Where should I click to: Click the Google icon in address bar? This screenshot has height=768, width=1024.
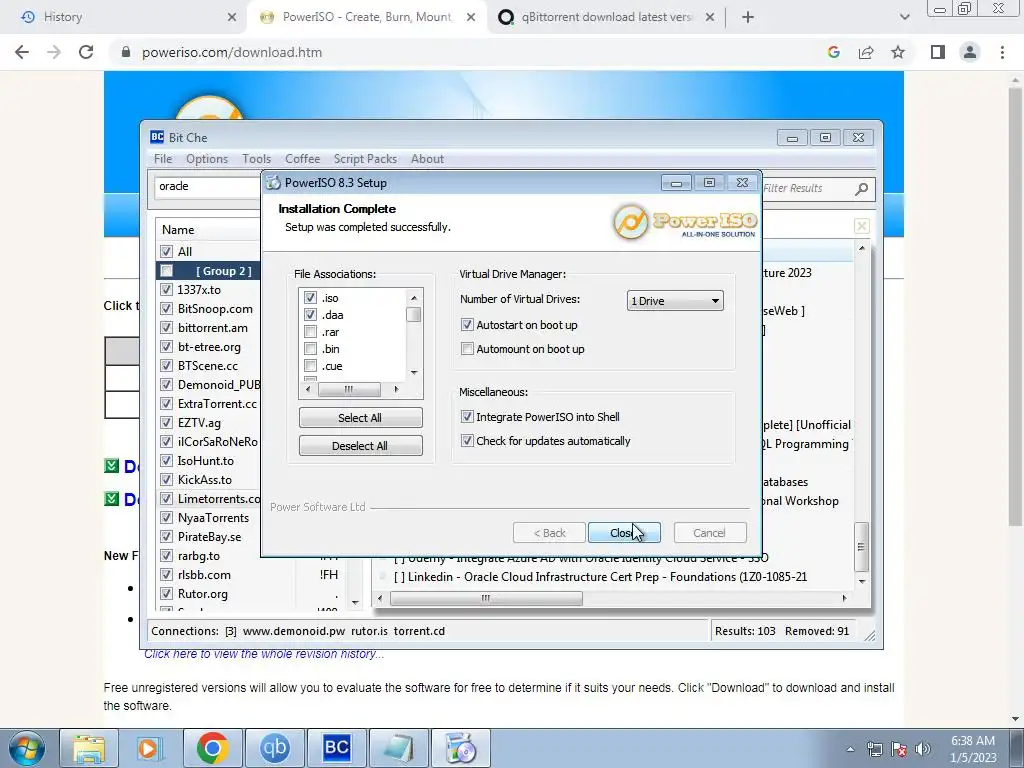(x=833, y=52)
